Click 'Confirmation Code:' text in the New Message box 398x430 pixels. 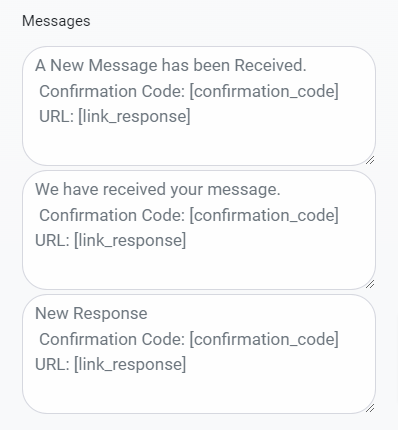pyautogui.click(x=112, y=91)
